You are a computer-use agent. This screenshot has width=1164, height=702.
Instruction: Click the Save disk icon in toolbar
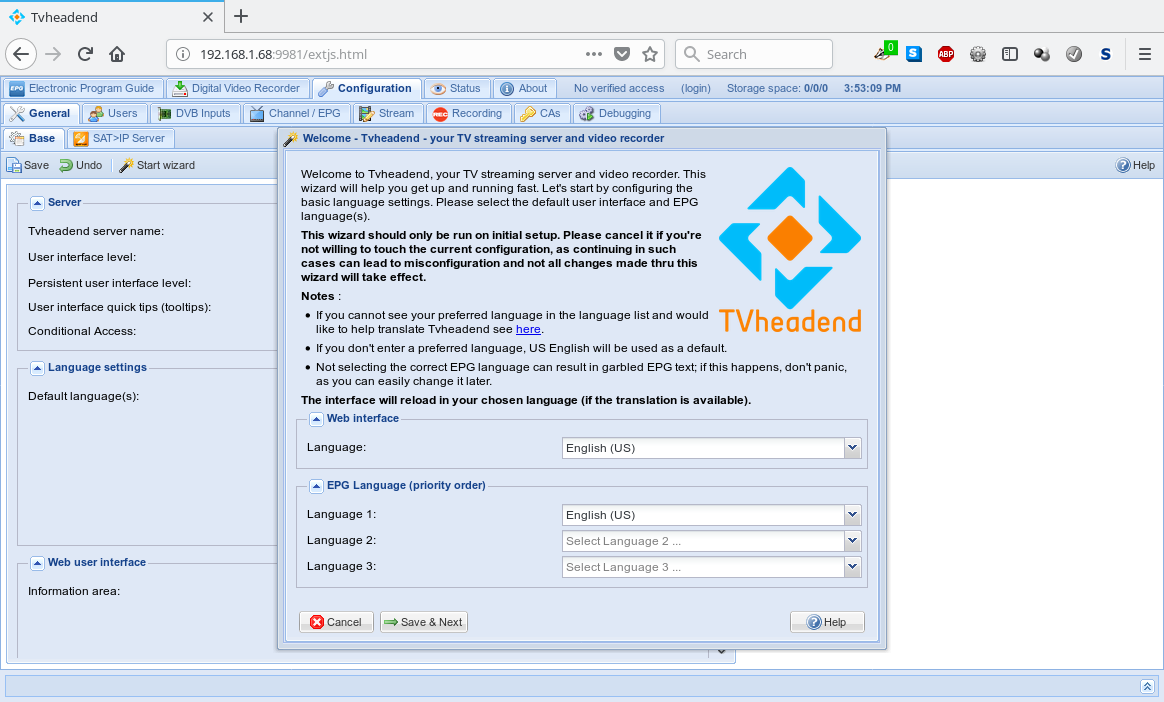tap(14, 165)
